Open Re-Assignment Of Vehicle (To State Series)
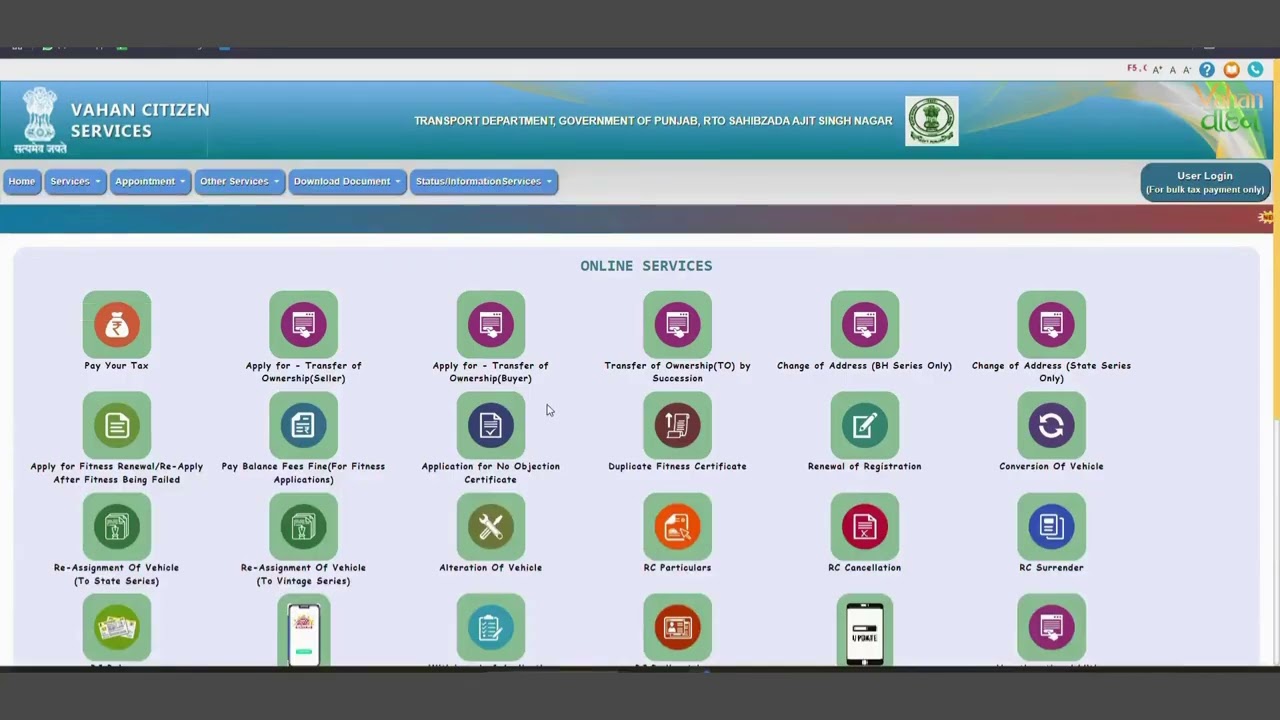This screenshot has height=720, width=1280. (x=117, y=527)
